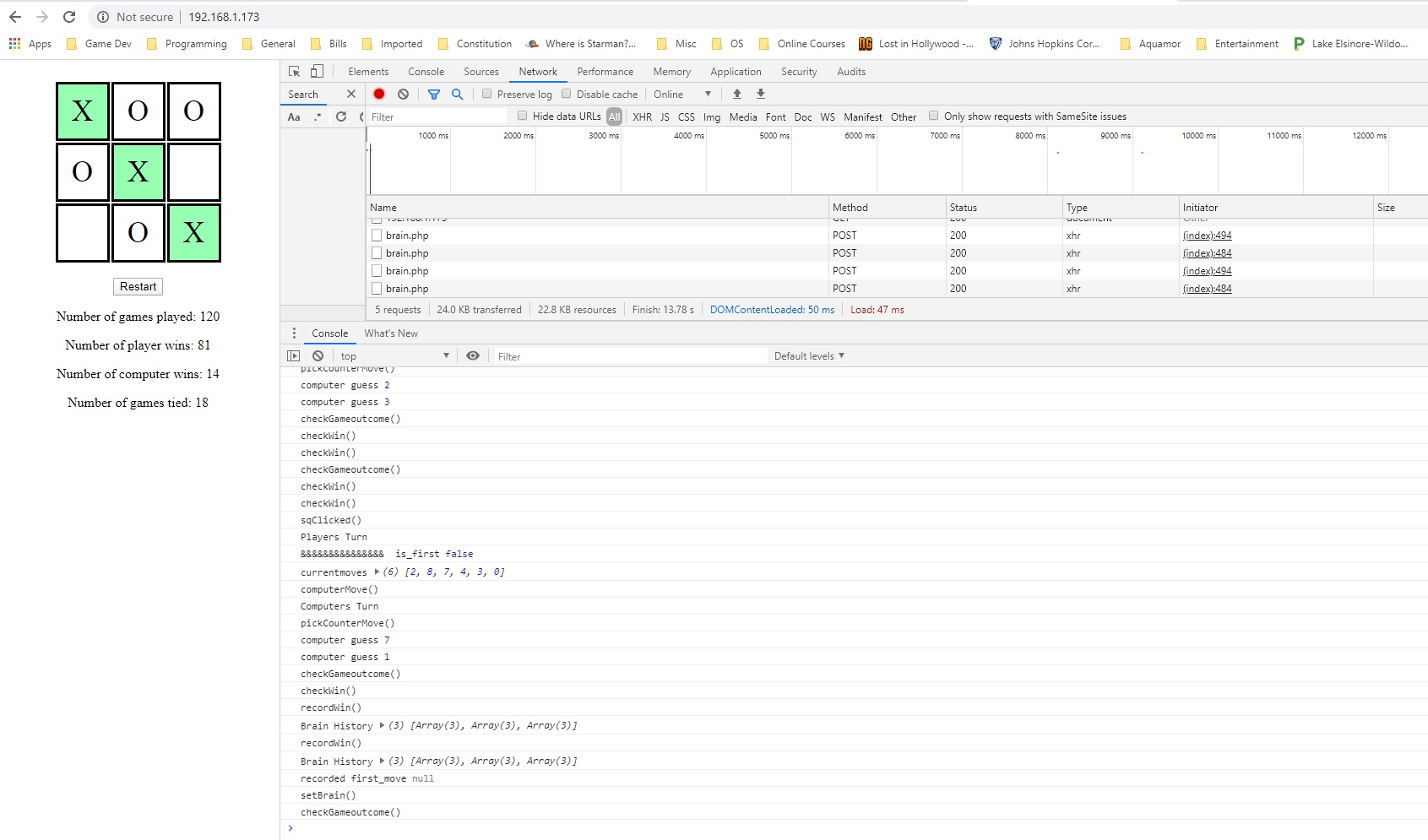
Task: Click the import HAR file upload arrow
Action: (x=736, y=95)
